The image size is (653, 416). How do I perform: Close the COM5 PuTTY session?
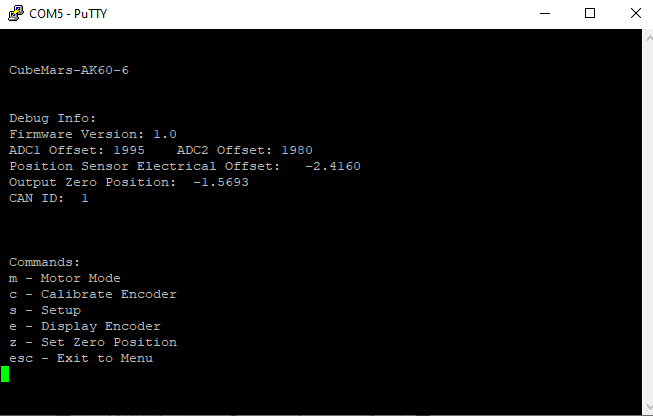tap(636, 13)
